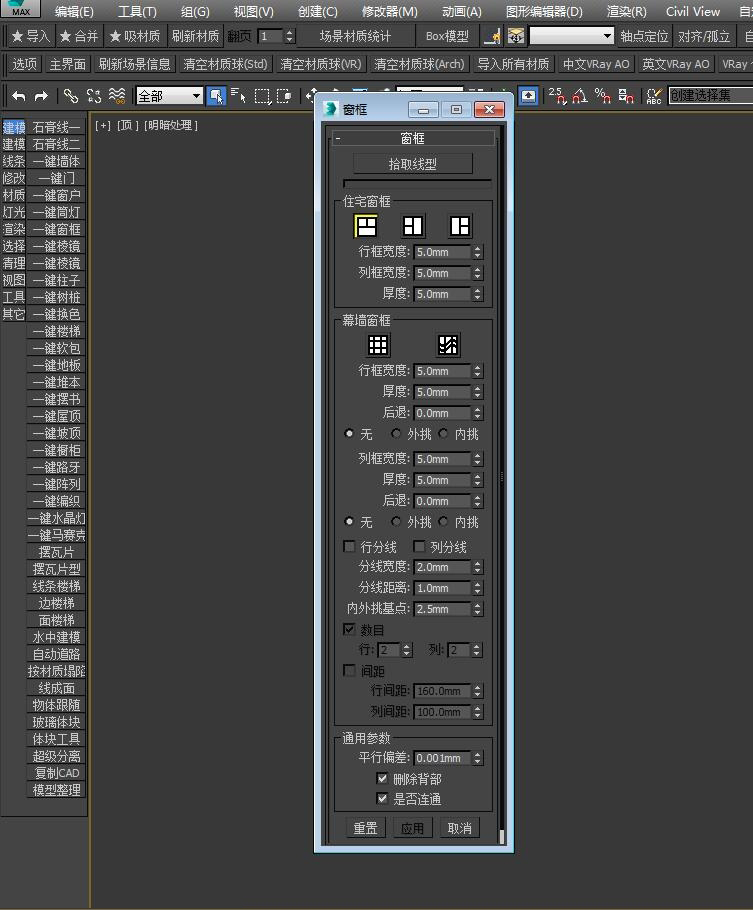
Task: Select the grid curtain wall frame icon
Action: pyautogui.click(x=378, y=345)
